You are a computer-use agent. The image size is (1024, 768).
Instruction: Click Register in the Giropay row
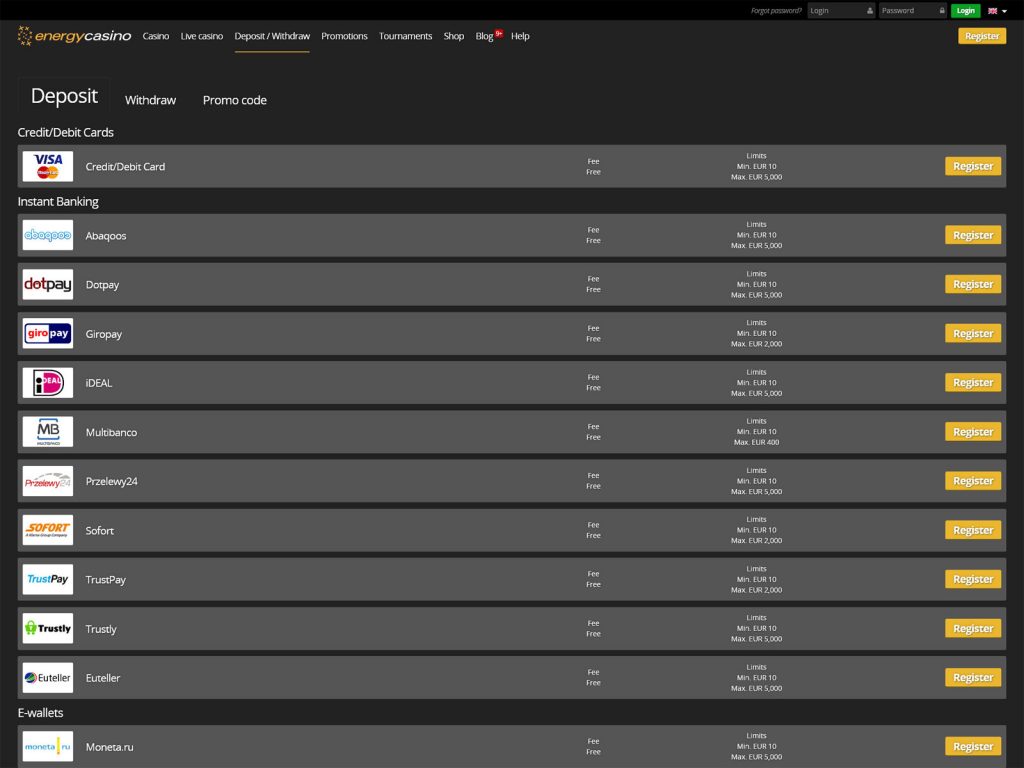[972, 333]
